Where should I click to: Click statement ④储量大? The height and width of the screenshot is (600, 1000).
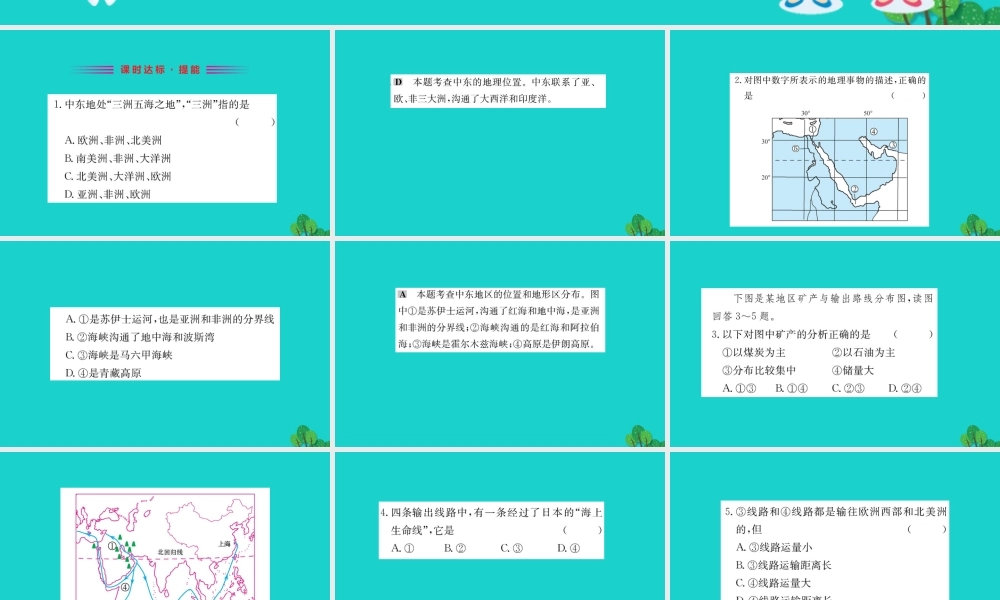[x=853, y=370]
